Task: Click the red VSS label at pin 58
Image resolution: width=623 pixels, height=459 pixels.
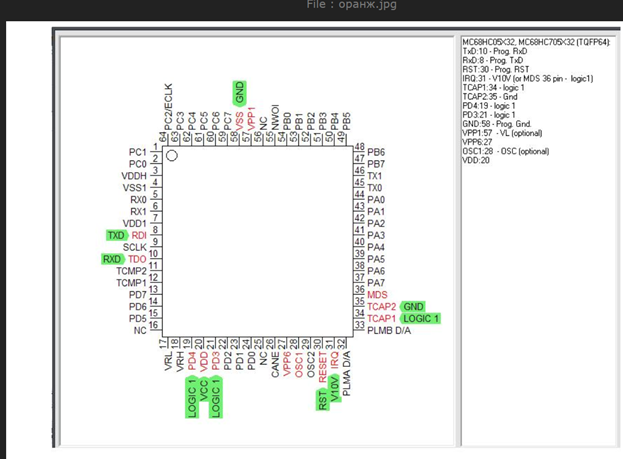Action: click(x=239, y=121)
